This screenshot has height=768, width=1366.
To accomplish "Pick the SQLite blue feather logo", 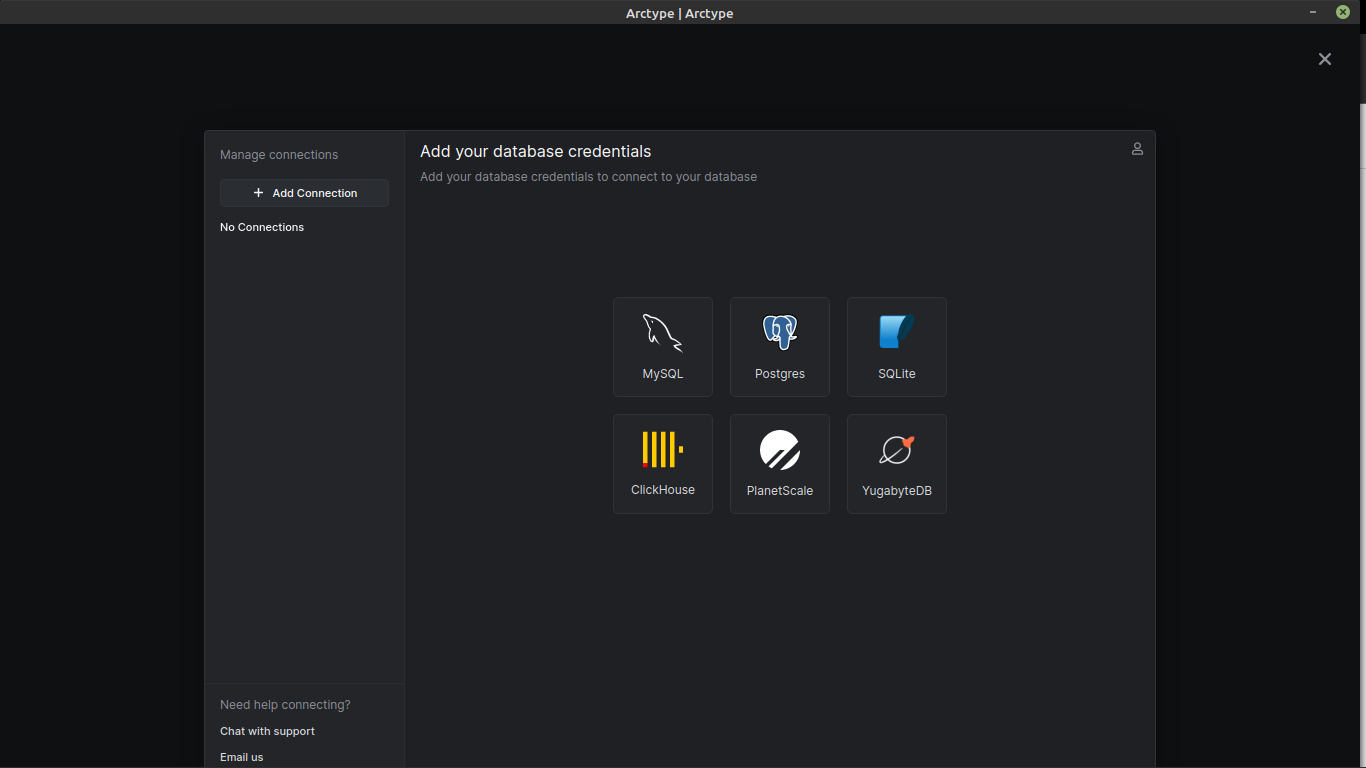I will [x=896, y=331].
